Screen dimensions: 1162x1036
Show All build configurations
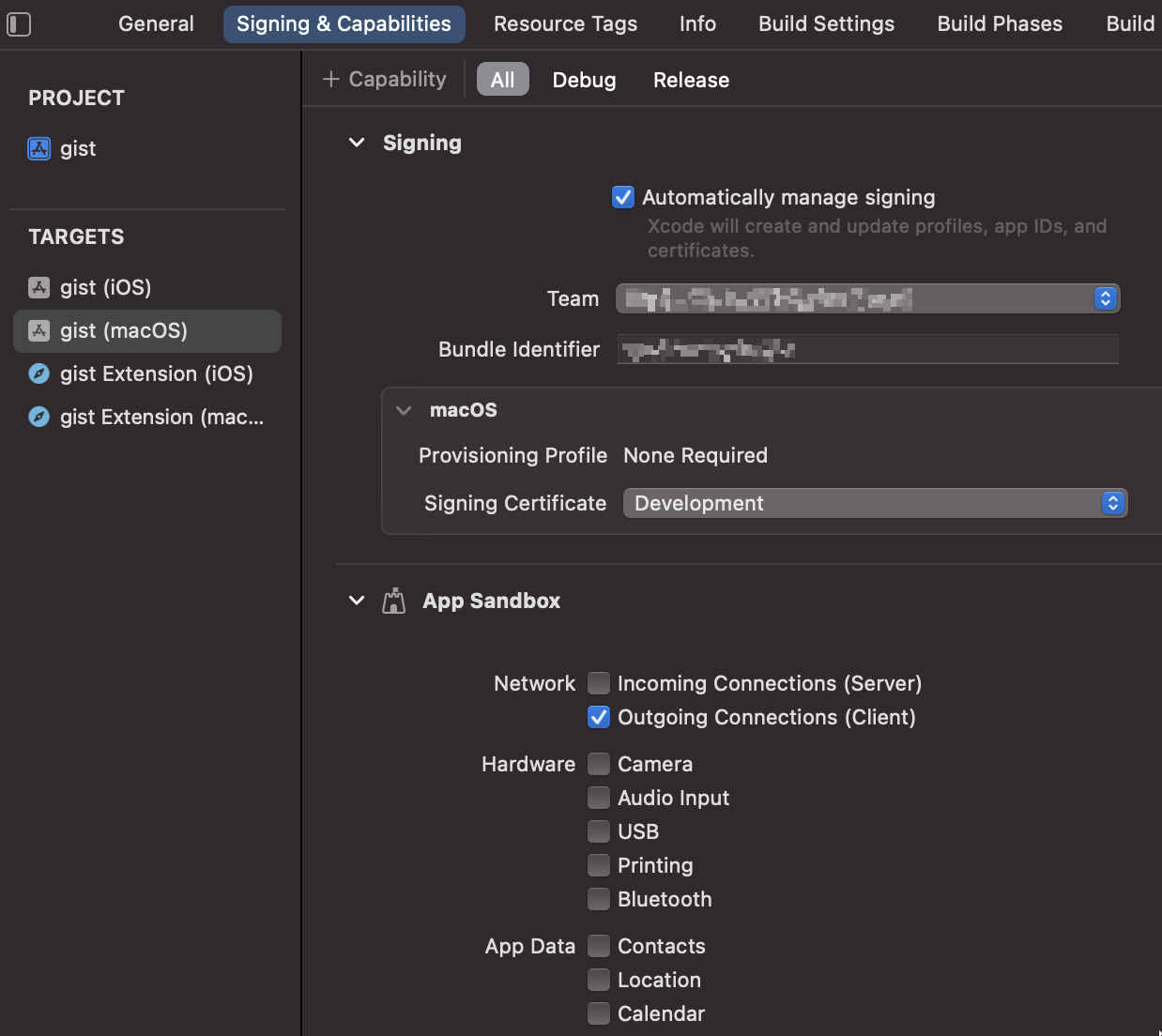[503, 80]
